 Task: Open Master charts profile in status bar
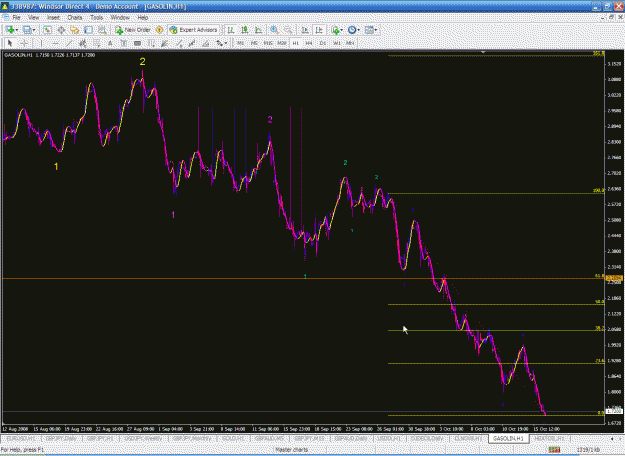click(x=291, y=450)
